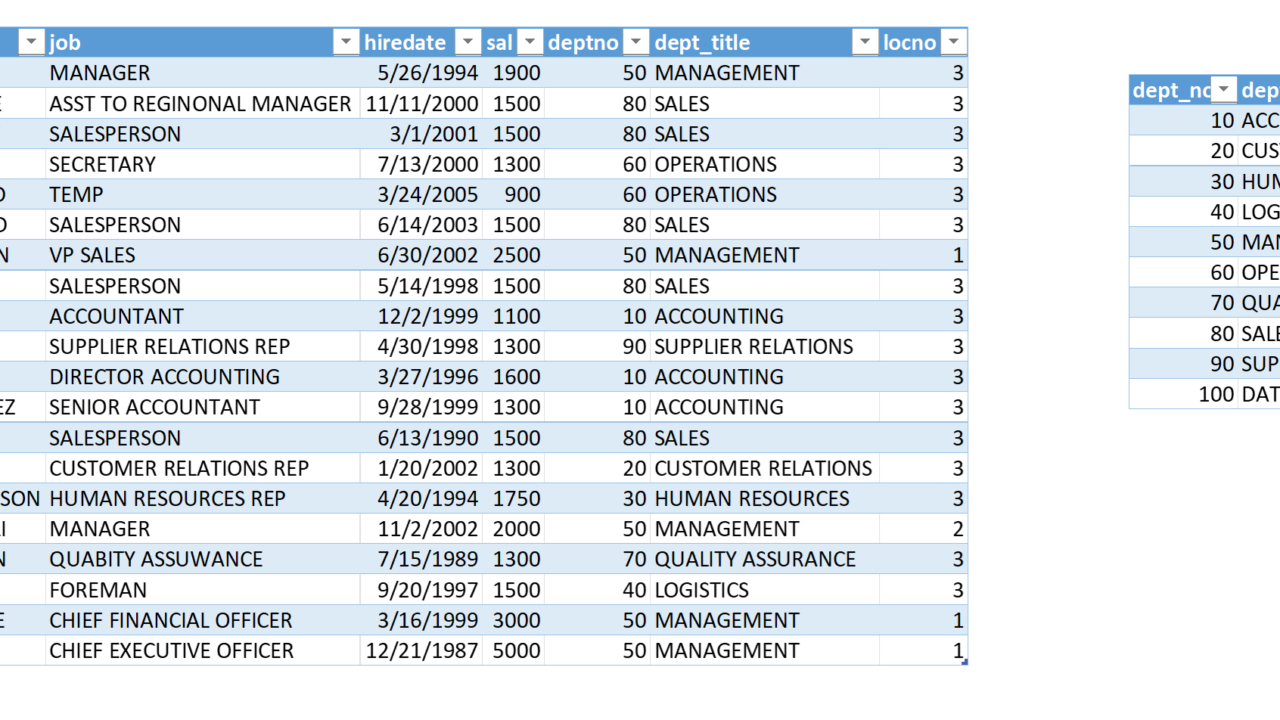Screen dimensions: 1280x720
Task: Click the SENIOR ACCOUNTANT cell
Action: click(203, 407)
